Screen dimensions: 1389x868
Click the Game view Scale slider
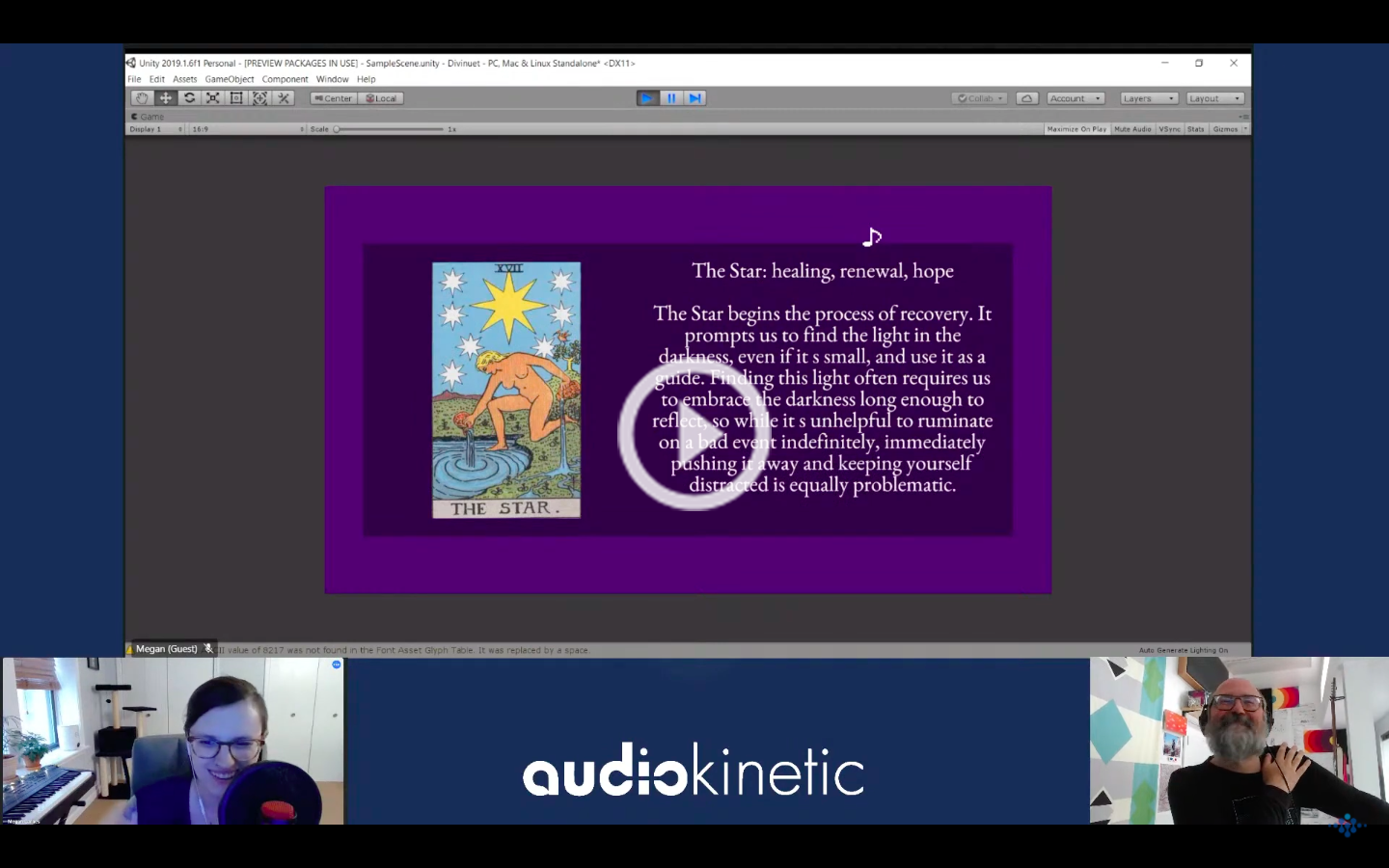pyautogui.click(x=390, y=129)
